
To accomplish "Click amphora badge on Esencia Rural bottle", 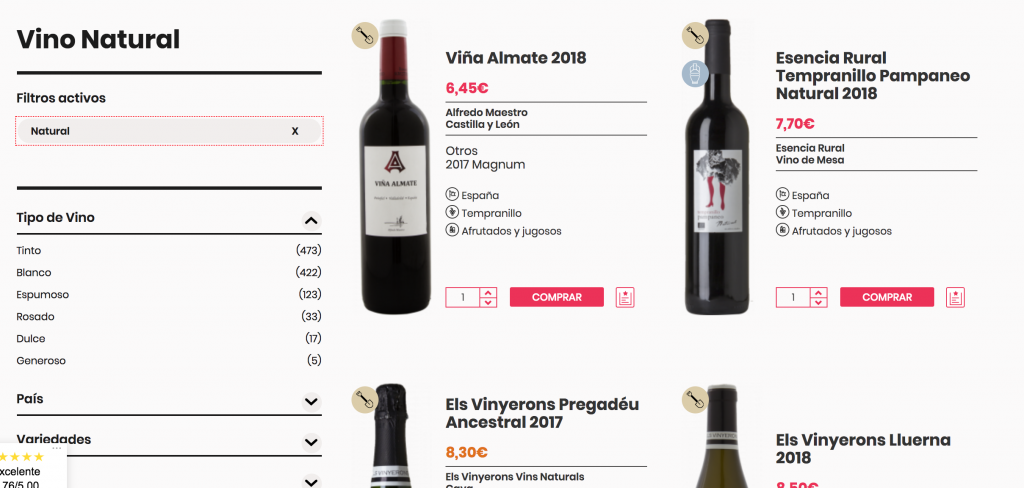I will point(696,73).
